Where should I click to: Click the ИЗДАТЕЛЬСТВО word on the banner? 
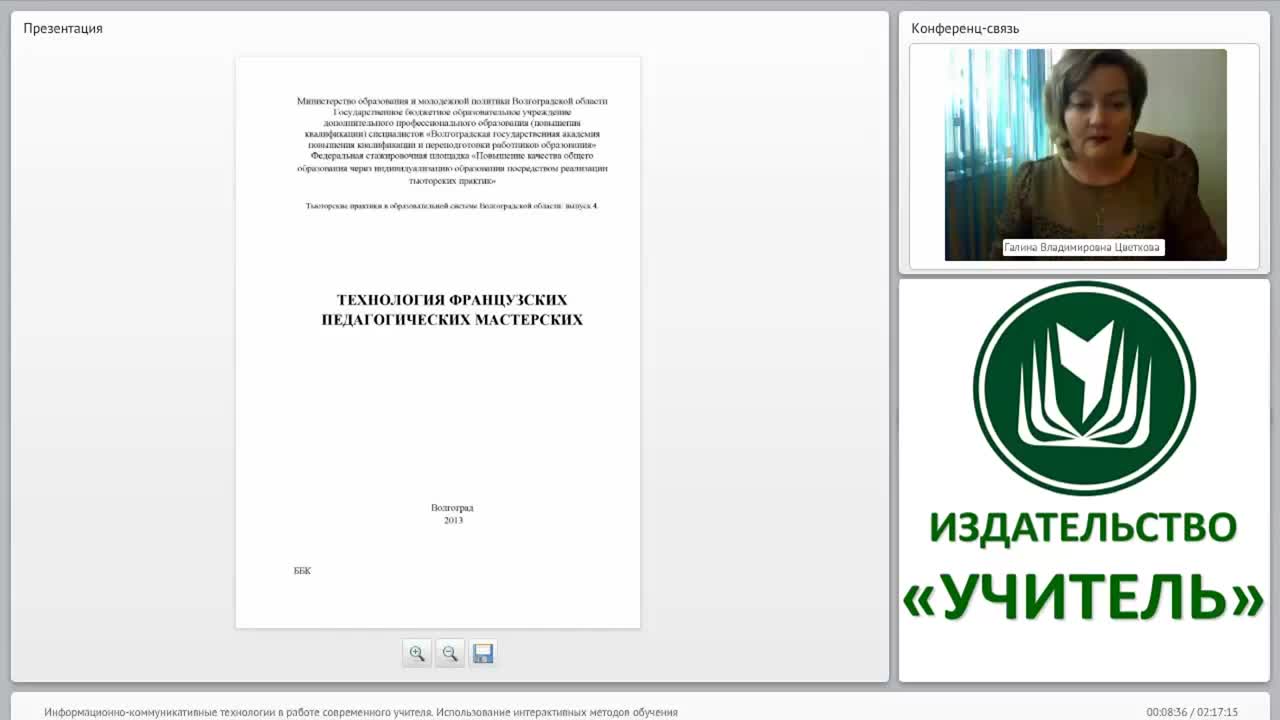(1083, 527)
